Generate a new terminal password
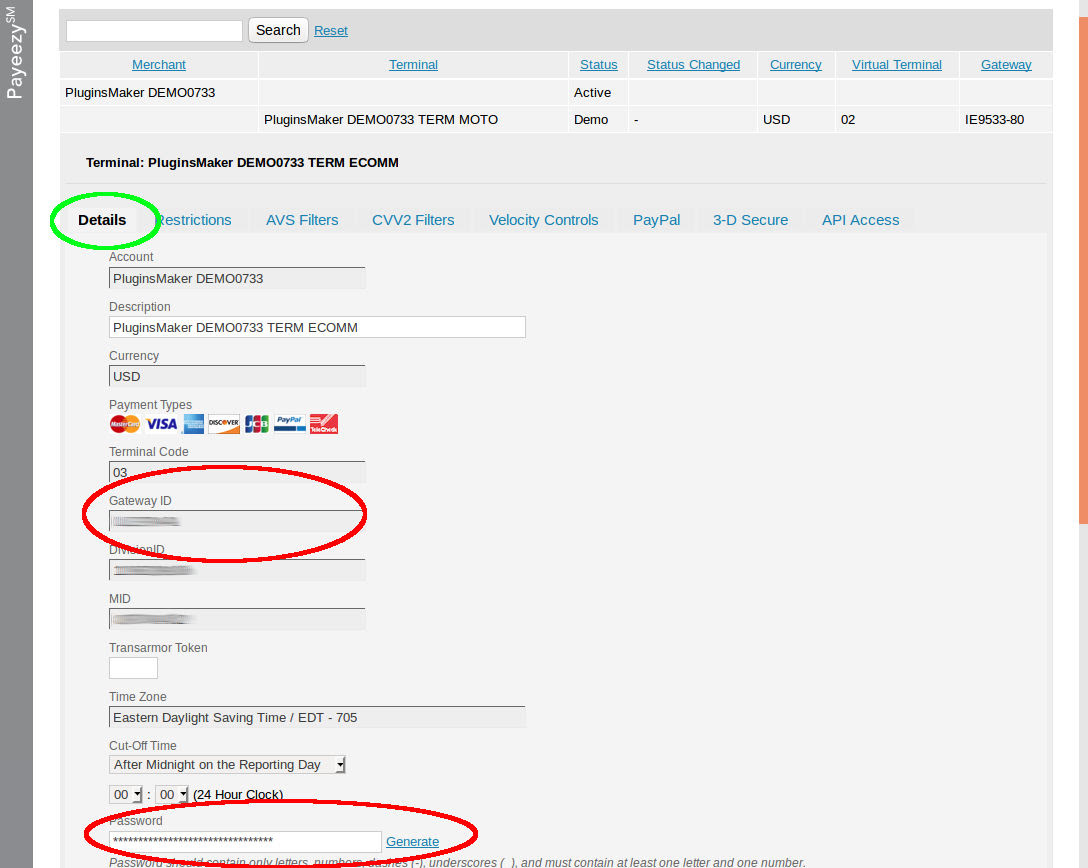Screen dimensions: 1088x868 click(412, 841)
